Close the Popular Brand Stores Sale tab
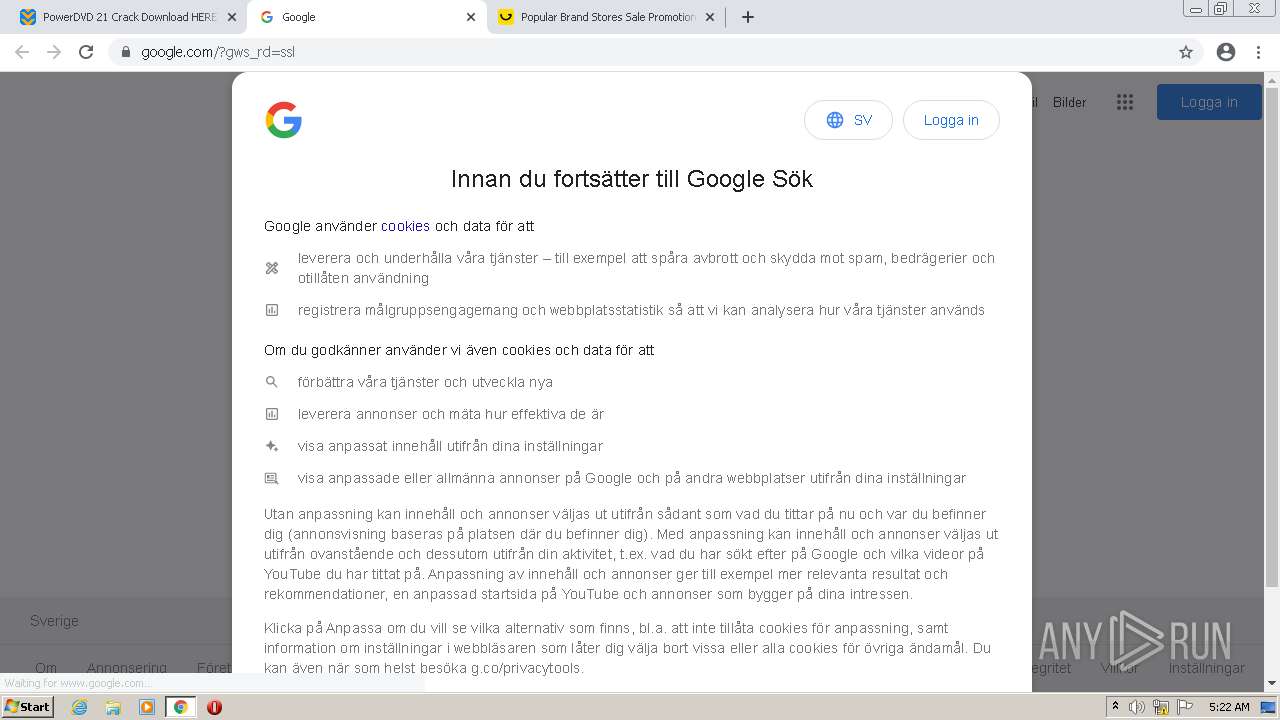 point(710,17)
